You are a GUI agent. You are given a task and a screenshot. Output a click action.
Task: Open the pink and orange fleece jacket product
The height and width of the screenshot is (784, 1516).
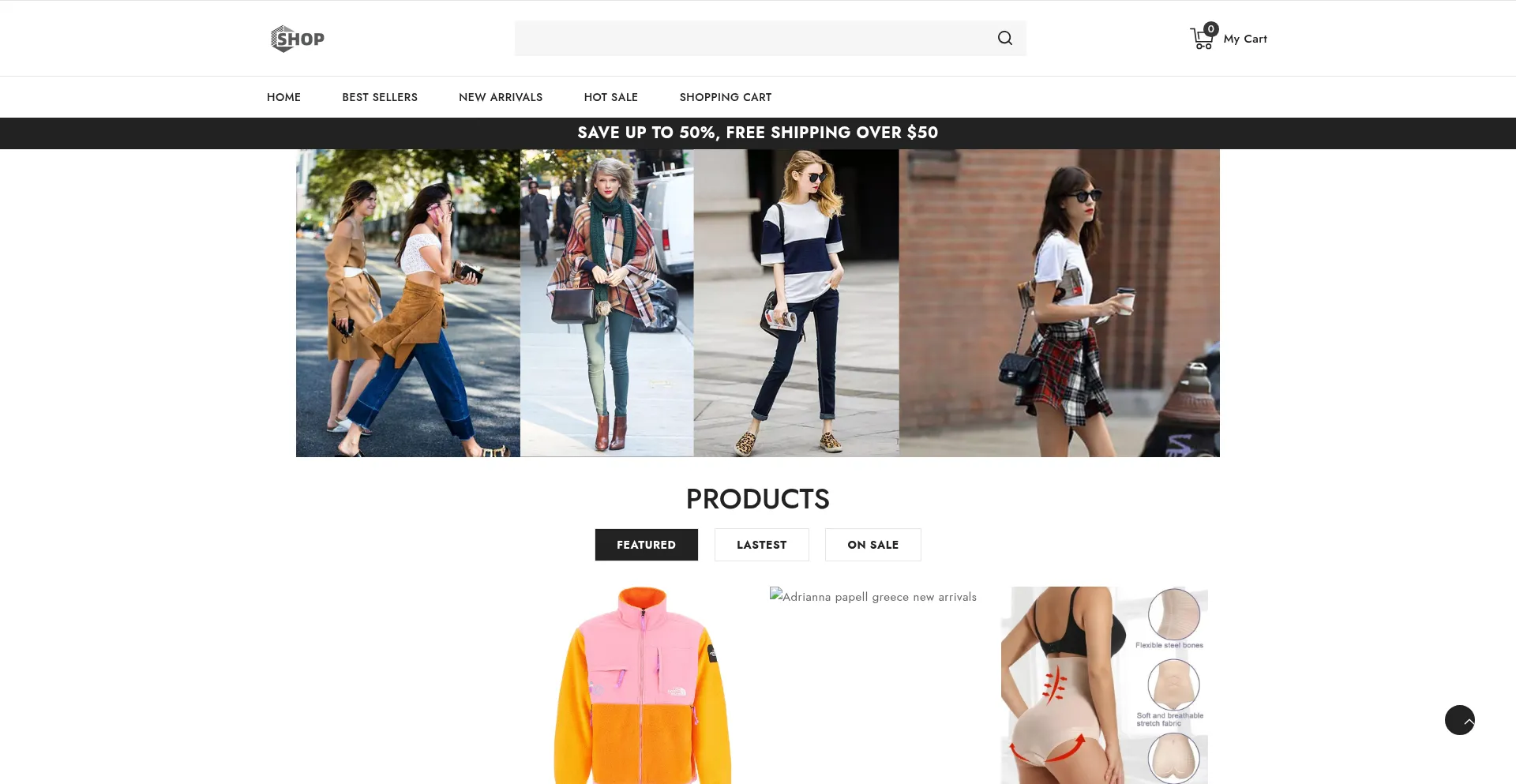(x=642, y=685)
